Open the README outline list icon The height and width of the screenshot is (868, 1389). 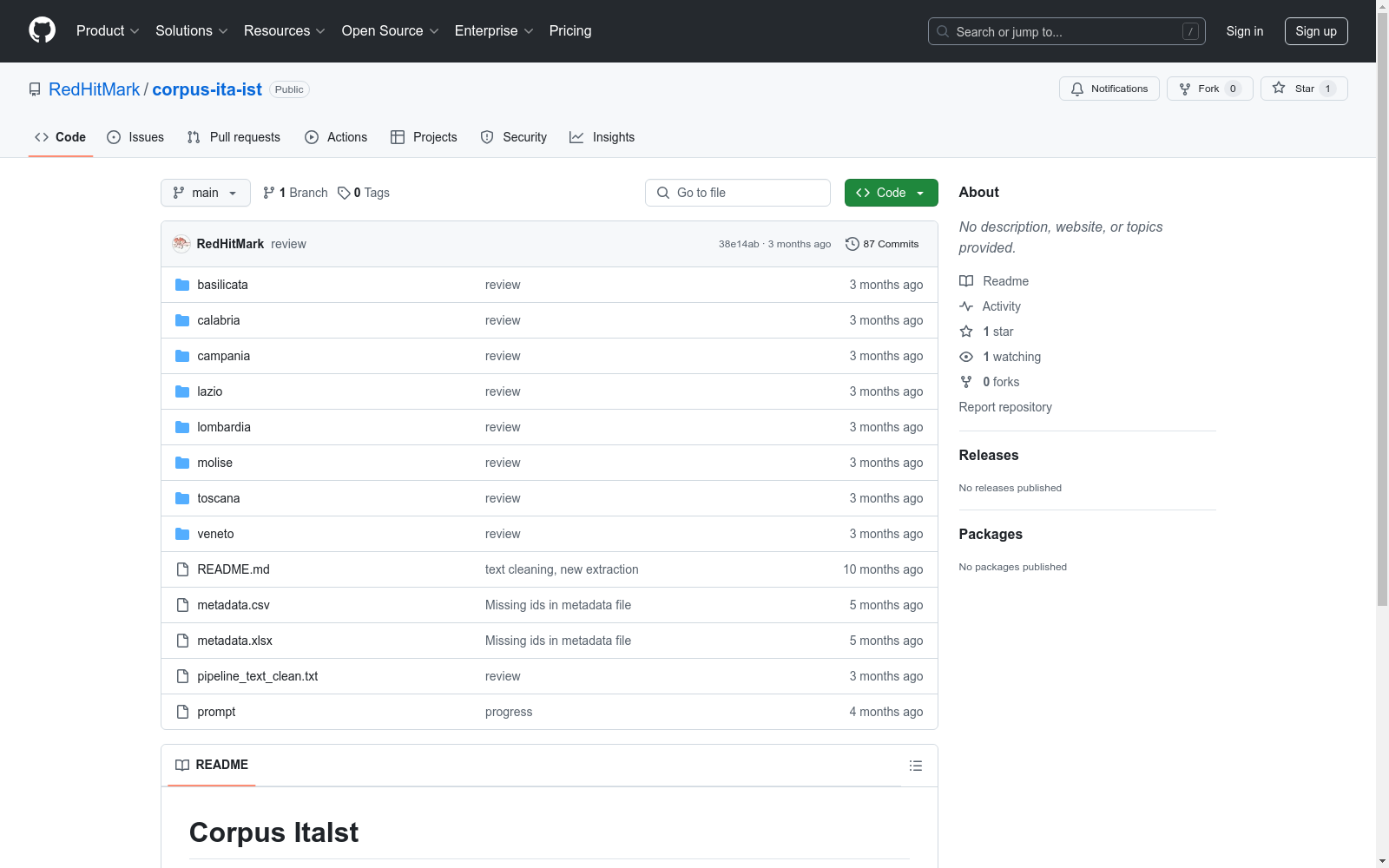916,766
